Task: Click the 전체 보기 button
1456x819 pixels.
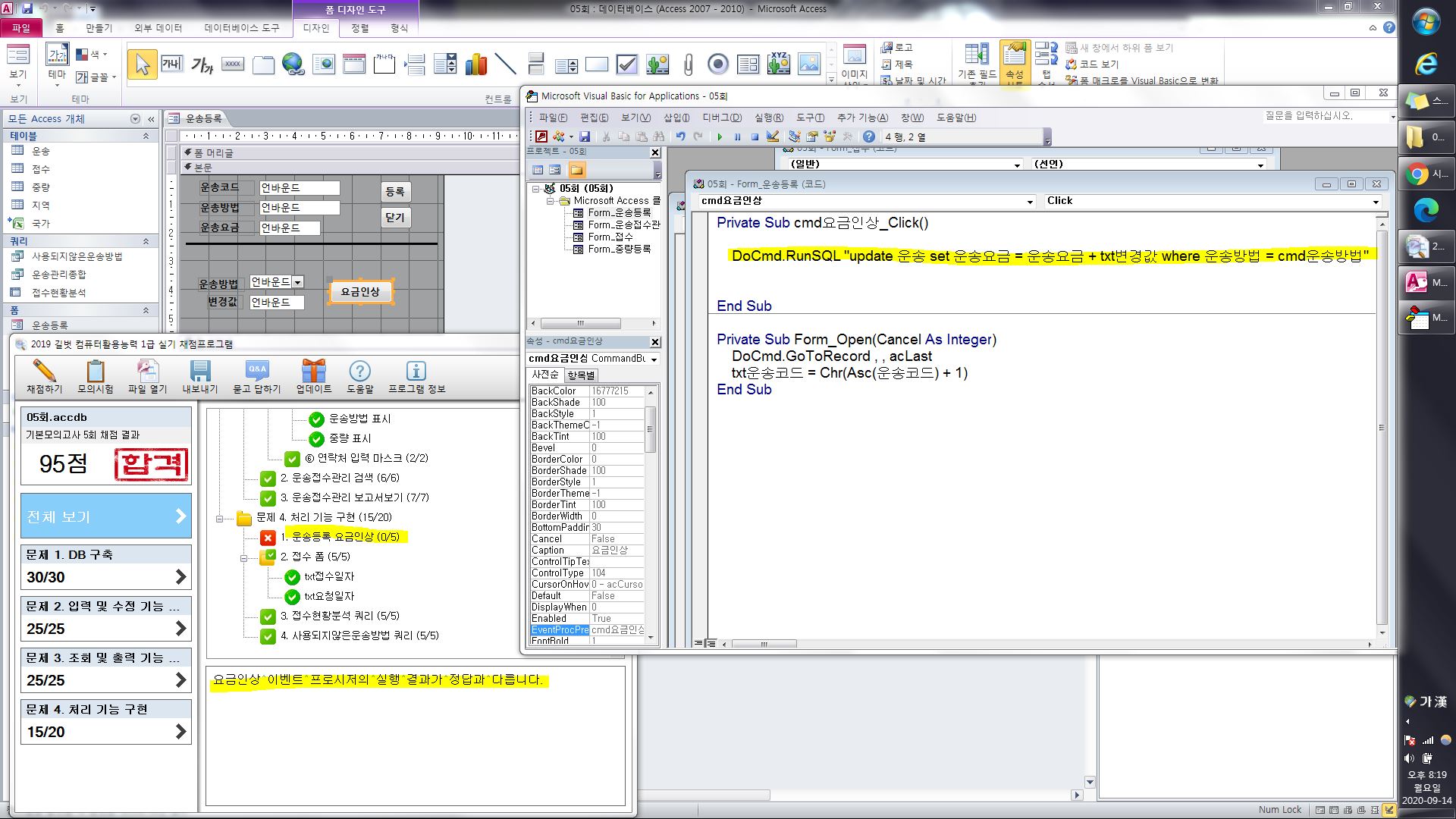Action: [x=105, y=516]
